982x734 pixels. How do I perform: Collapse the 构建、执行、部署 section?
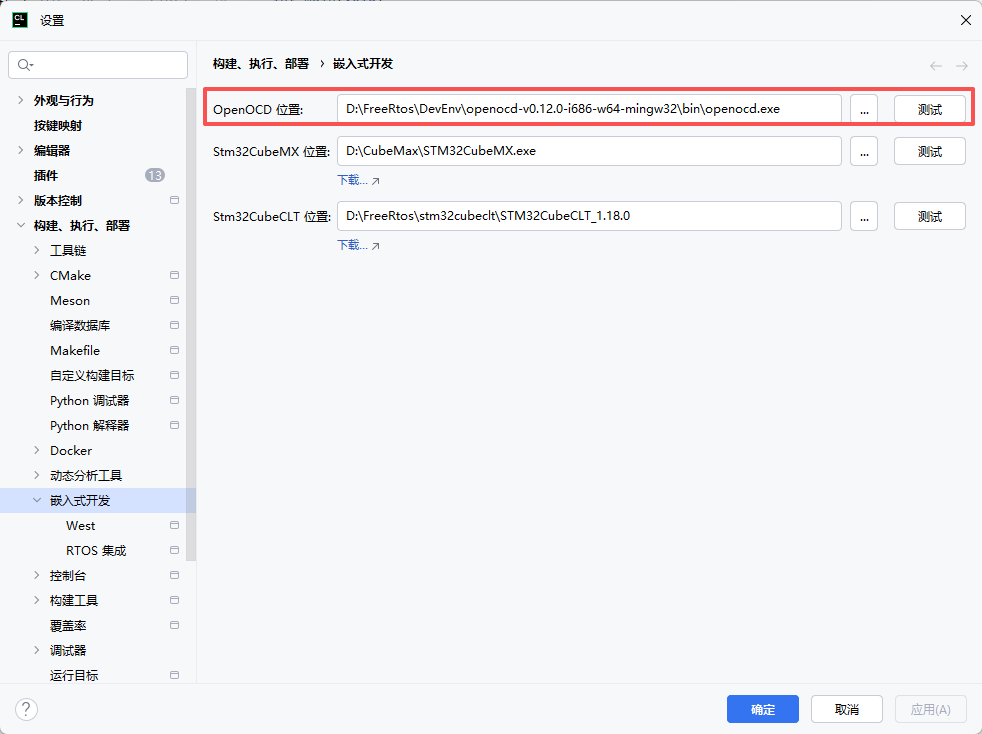click(x=21, y=225)
